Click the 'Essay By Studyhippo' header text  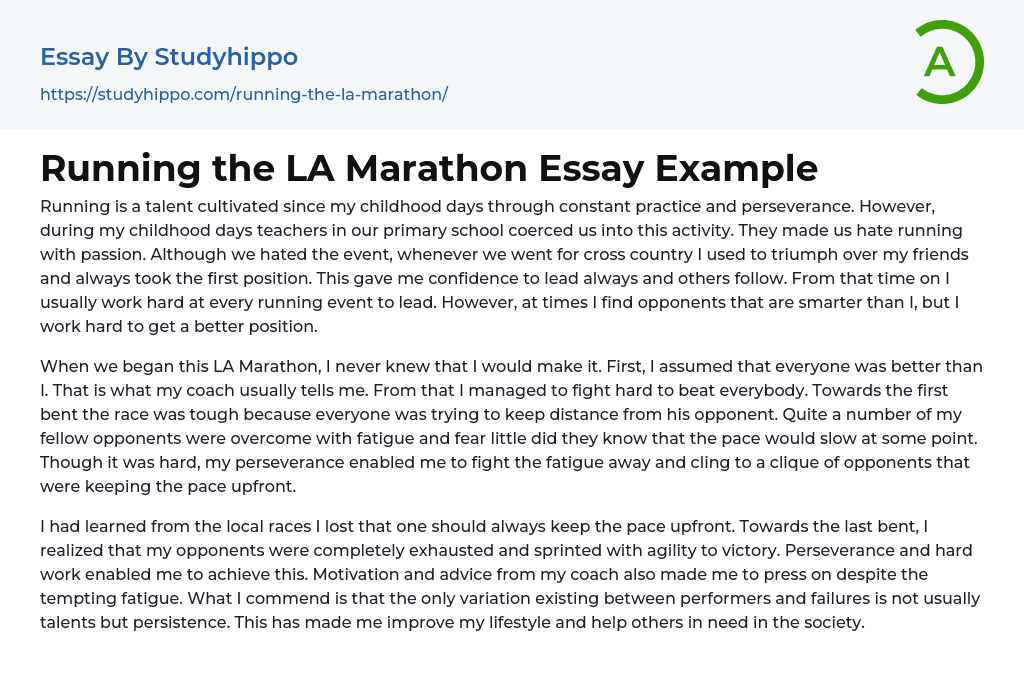coord(169,57)
